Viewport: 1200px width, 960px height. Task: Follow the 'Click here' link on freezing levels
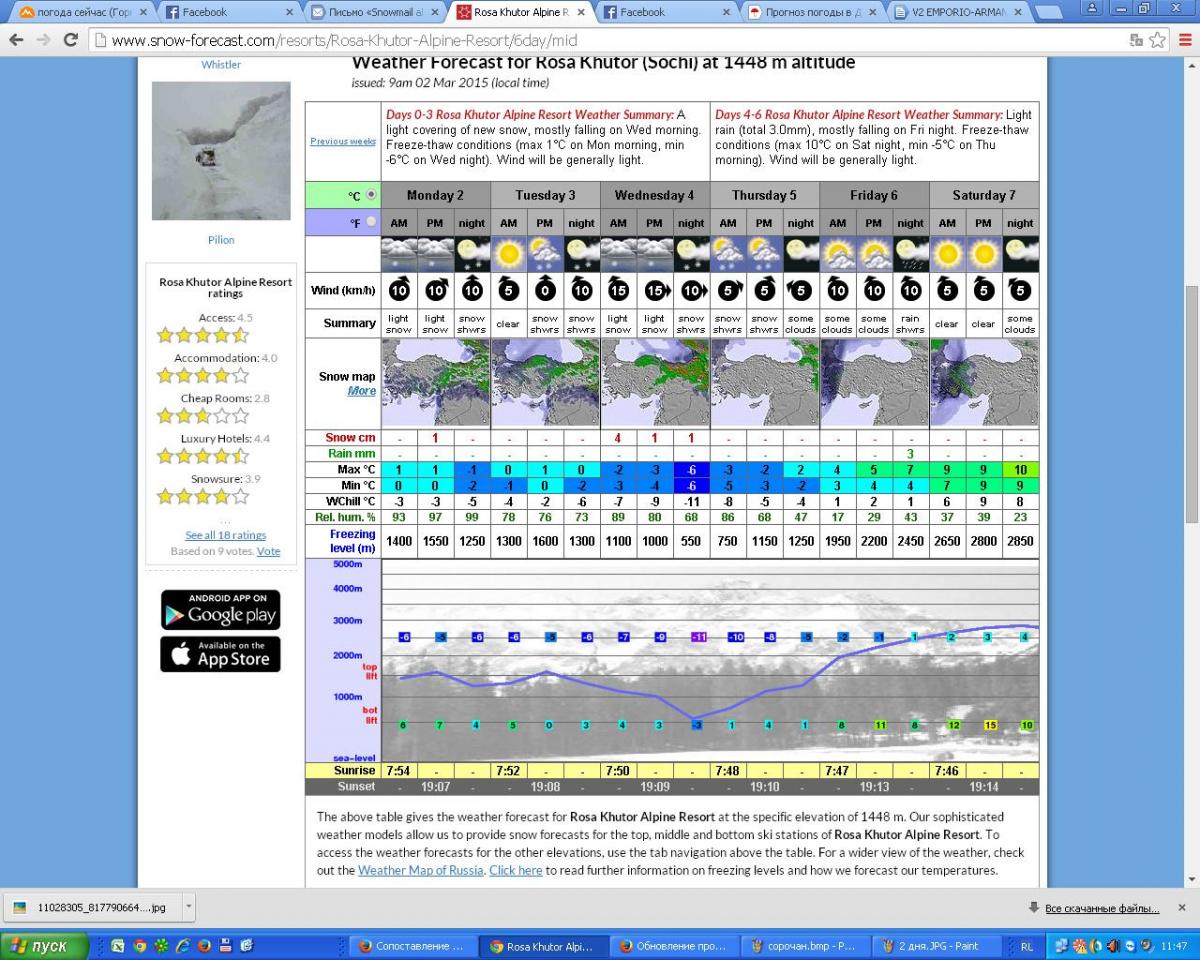click(516, 870)
